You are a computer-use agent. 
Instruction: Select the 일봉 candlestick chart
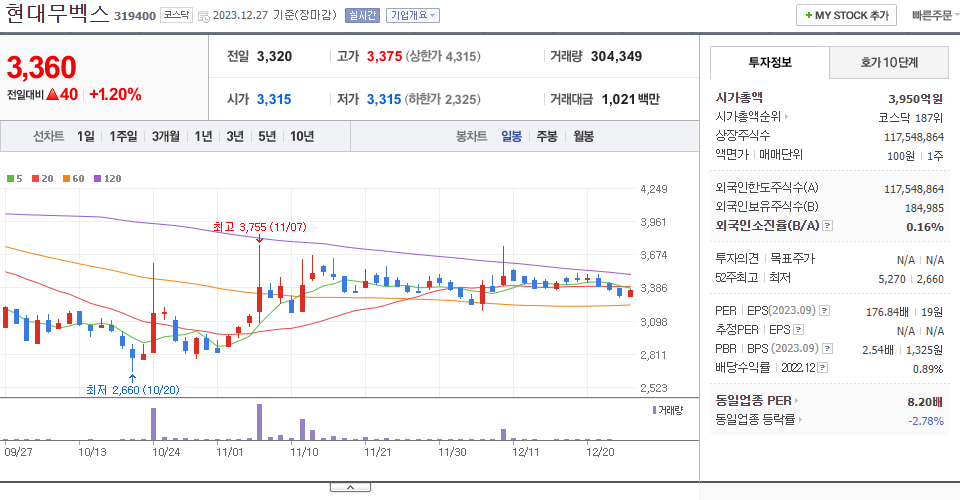(x=511, y=136)
